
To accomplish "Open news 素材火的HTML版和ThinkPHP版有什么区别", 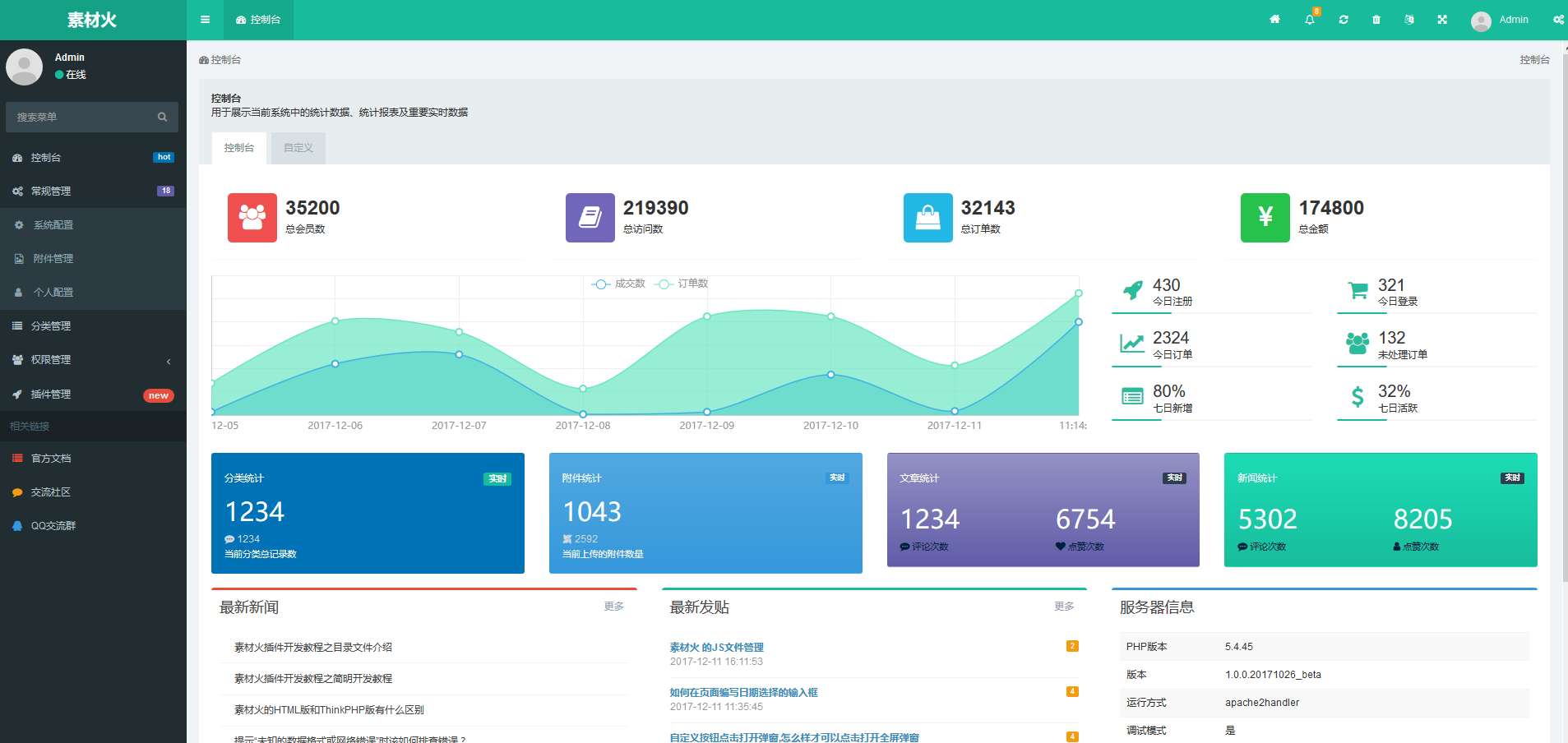I will pos(329,710).
